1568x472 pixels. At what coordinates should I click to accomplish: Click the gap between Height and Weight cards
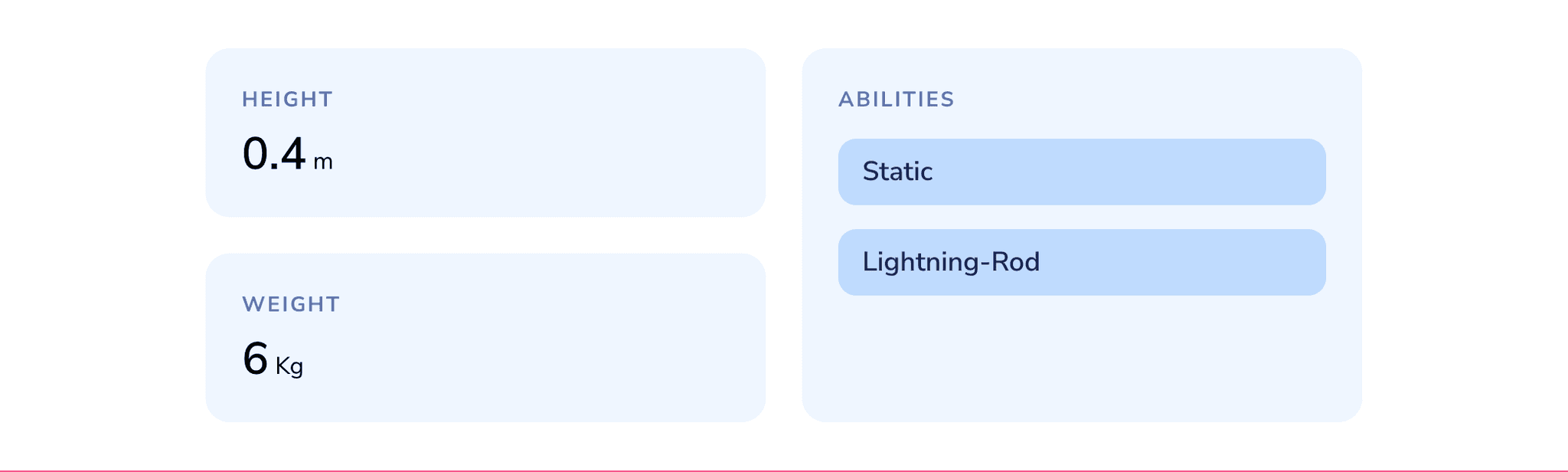coord(485,235)
